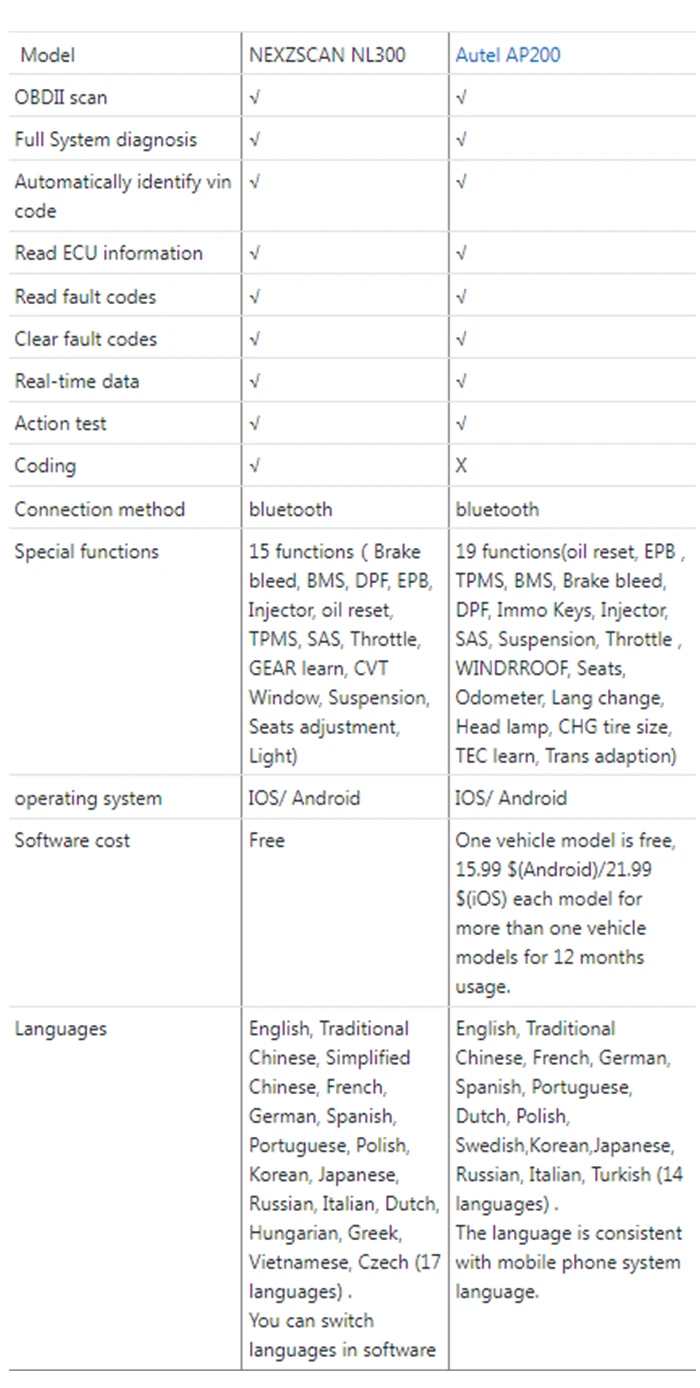Click the Model header cell
The height and width of the screenshot is (1388, 700).
(x=48, y=55)
